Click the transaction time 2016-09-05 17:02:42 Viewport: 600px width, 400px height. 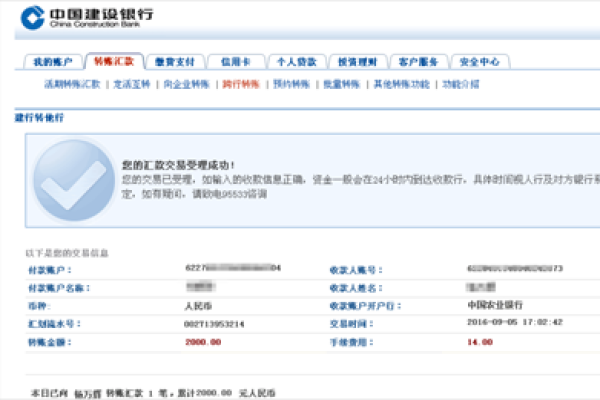515,322
